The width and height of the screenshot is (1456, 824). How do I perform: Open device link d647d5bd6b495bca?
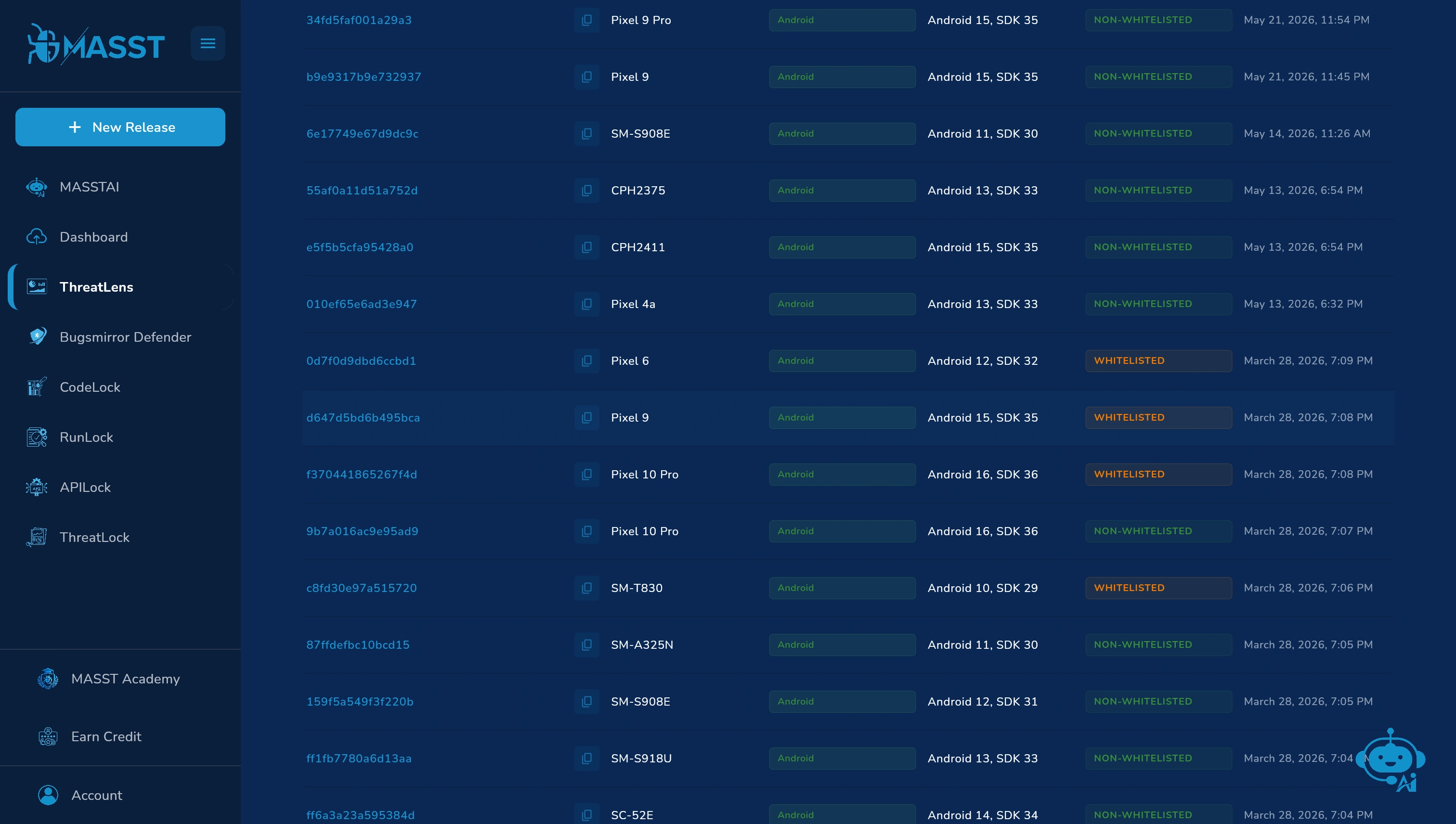point(363,418)
